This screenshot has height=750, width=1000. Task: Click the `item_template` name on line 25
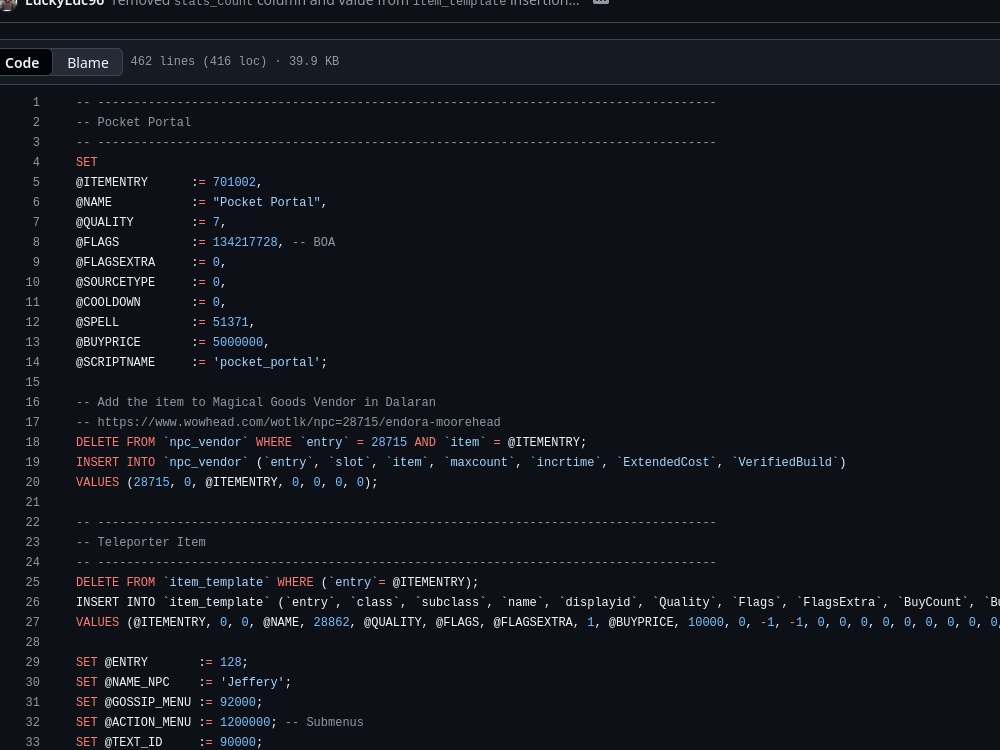(216, 582)
